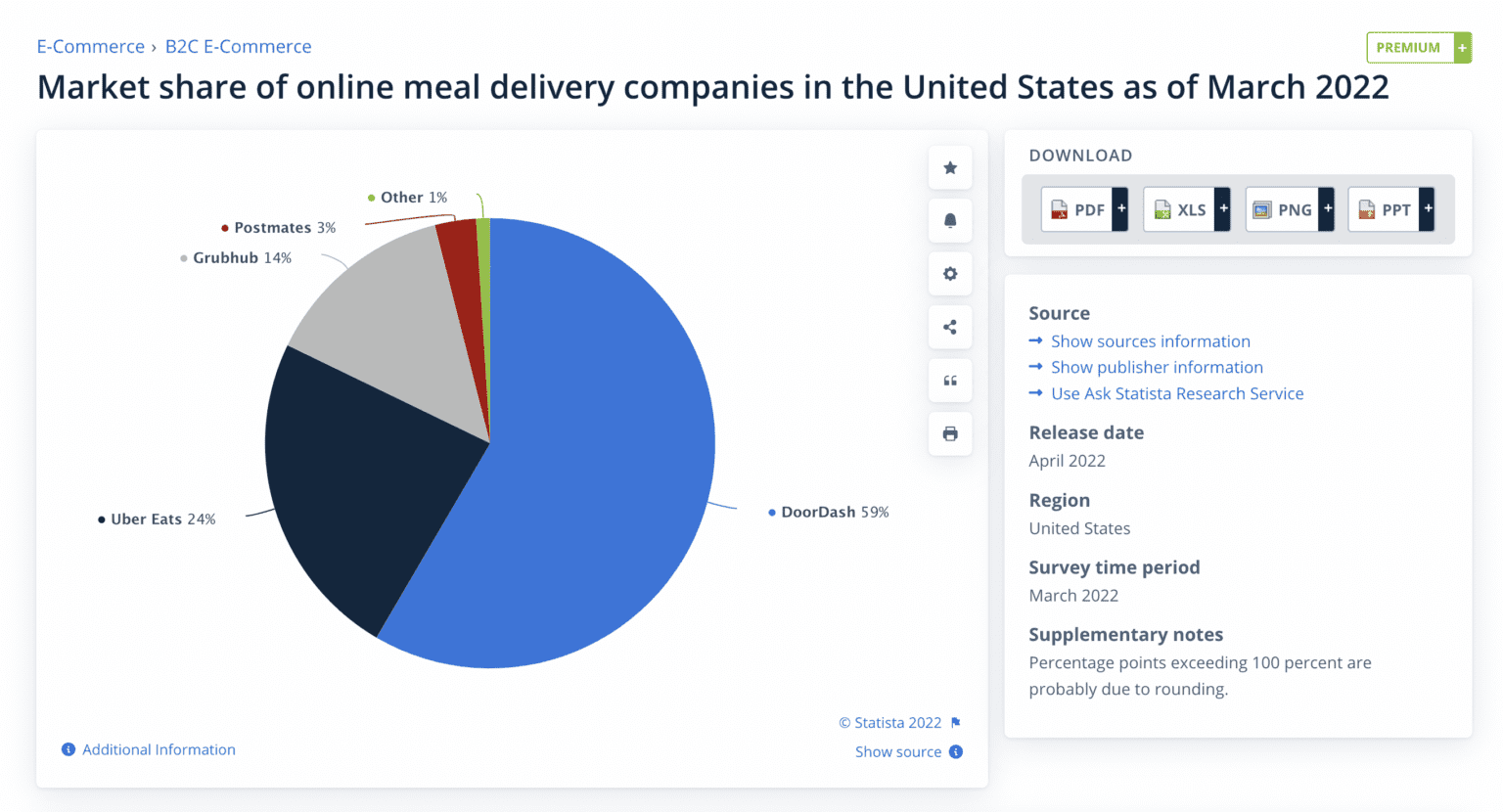Show publisher information
The height and width of the screenshot is (812, 1503).
[1157, 367]
